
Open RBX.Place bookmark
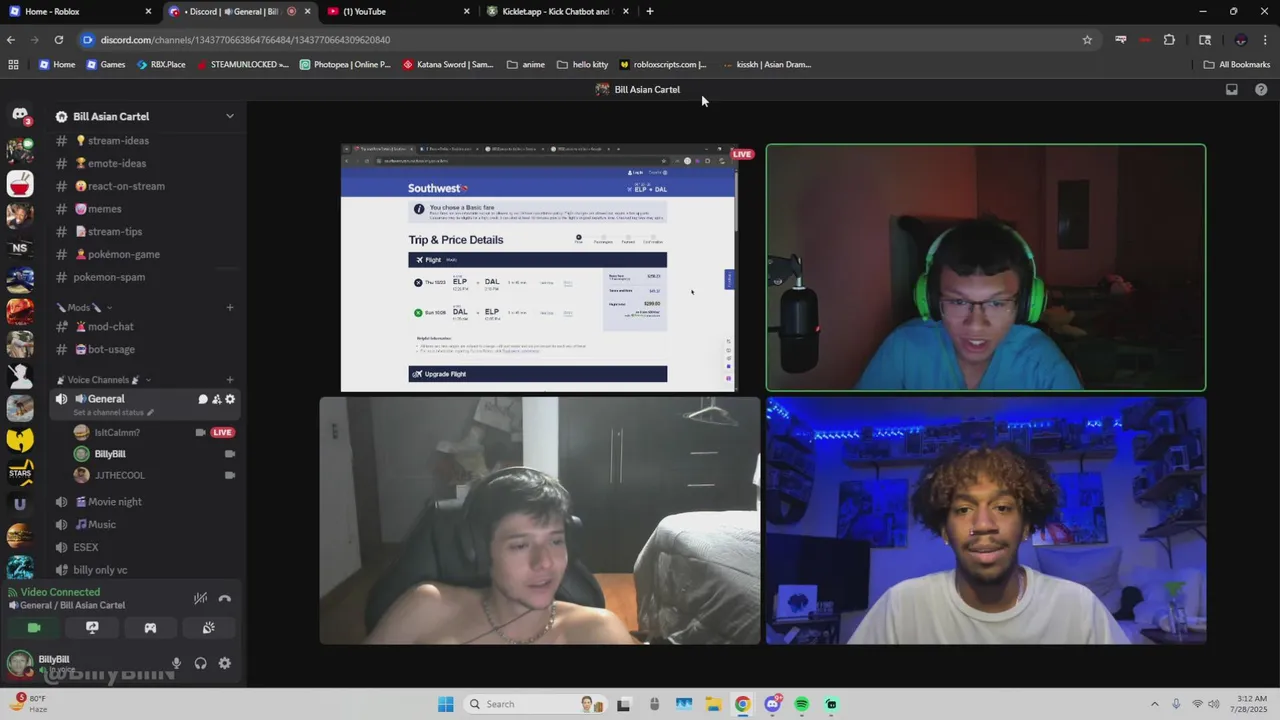click(160, 64)
